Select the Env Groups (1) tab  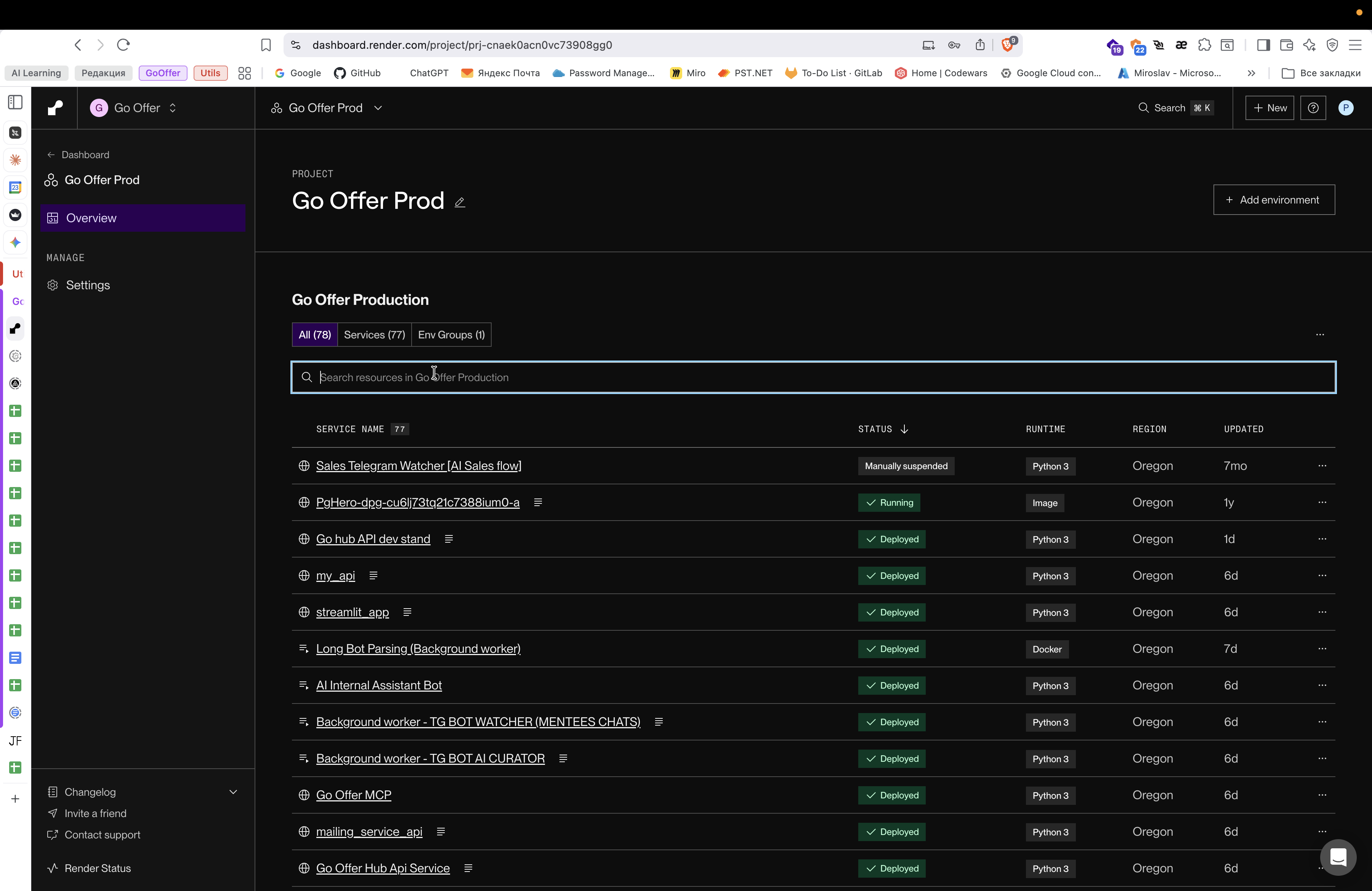[451, 335]
